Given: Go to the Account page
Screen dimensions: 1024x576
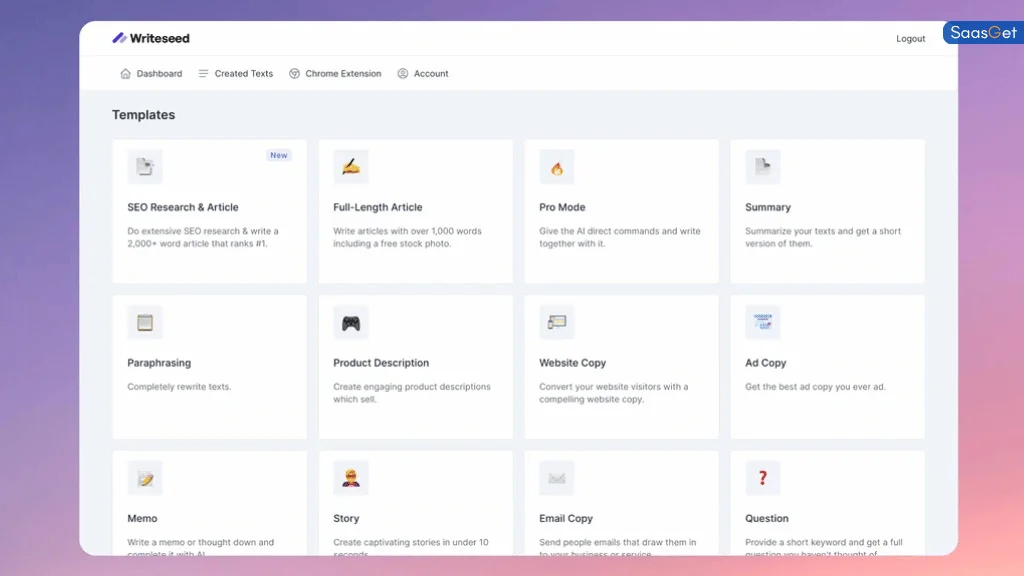Looking at the screenshot, I should [423, 73].
